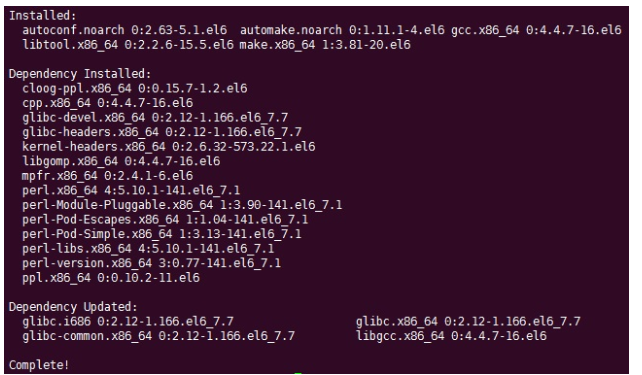Click cpp.x86_64 dependency line

(108, 103)
